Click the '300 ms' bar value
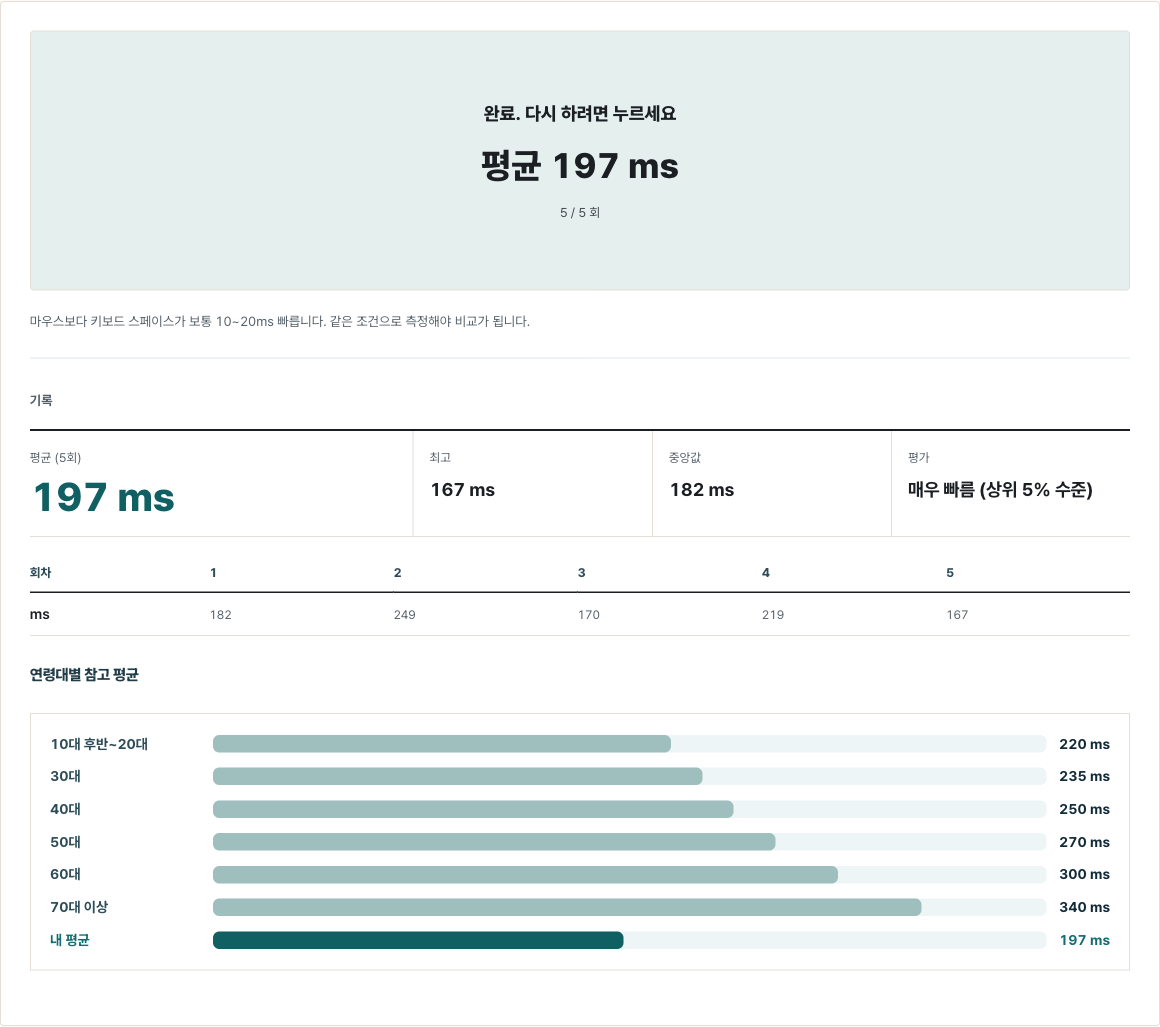The height and width of the screenshot is (1027, 1160). (x=1084, y=874)
